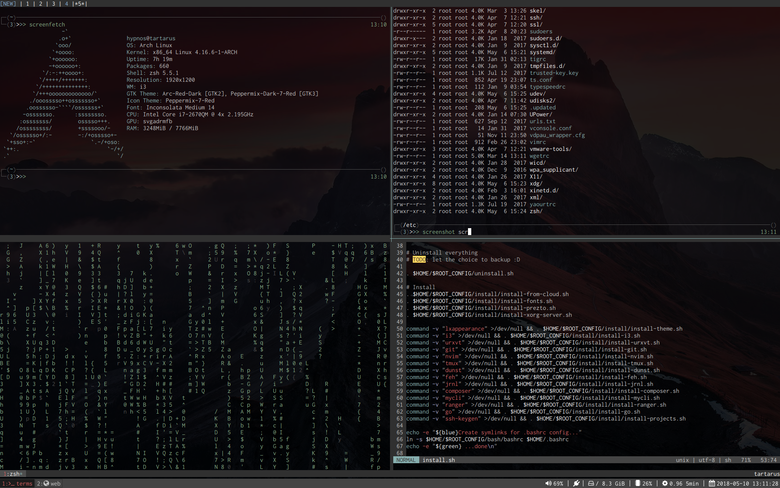Click the install.sh filename in vim statusline
This screenshot has width=780, height=488.
point(439,460)
